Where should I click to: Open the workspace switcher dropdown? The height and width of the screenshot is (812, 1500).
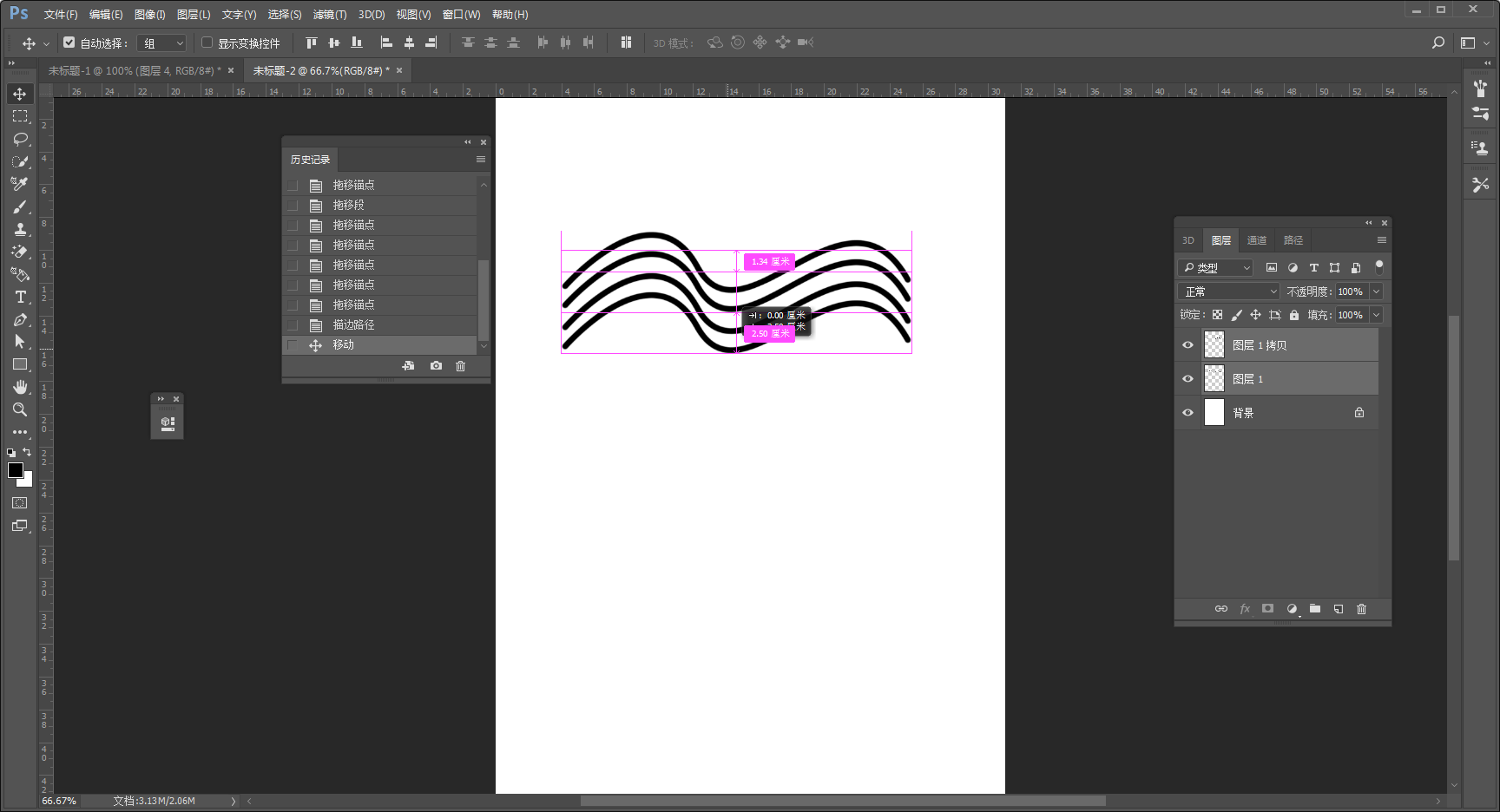(x=1474, y=43)
